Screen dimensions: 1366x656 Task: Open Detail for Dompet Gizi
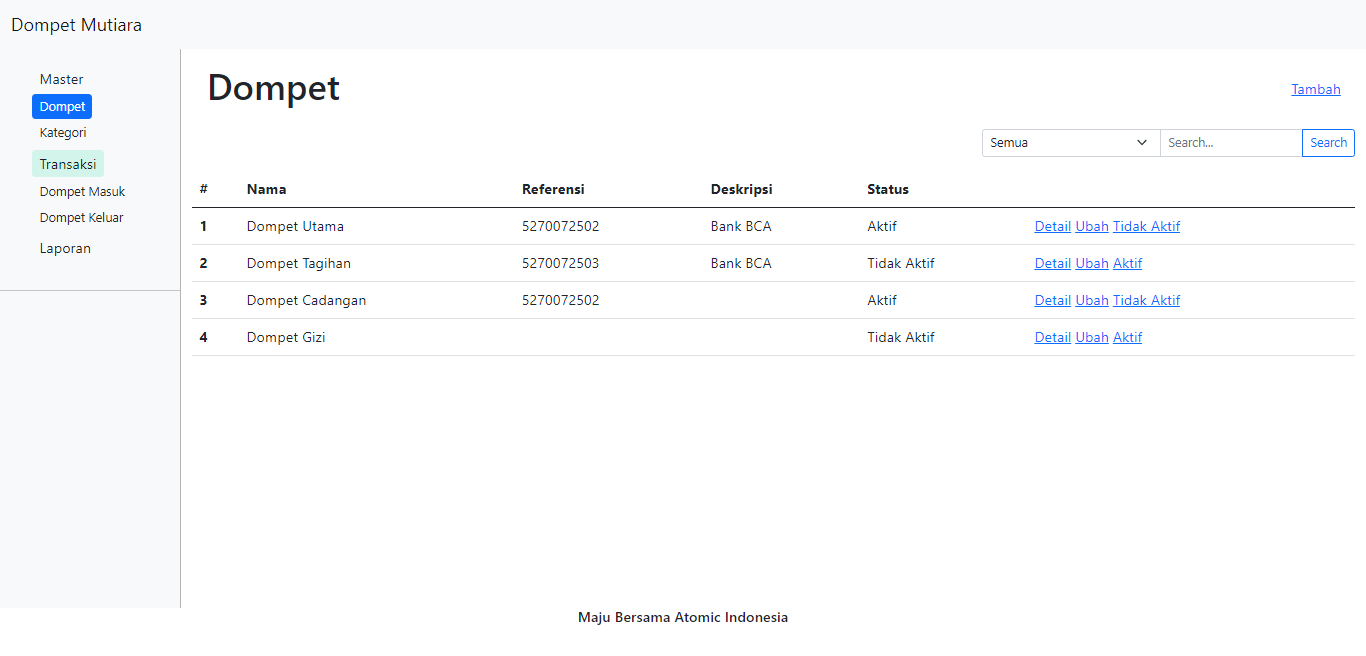pos(1052,338)
